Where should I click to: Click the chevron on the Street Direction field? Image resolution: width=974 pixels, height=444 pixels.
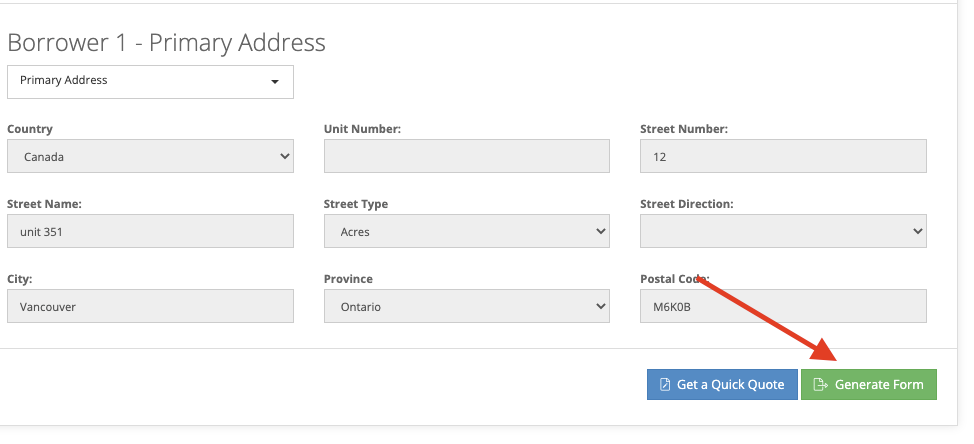click(x=917, y=231)
